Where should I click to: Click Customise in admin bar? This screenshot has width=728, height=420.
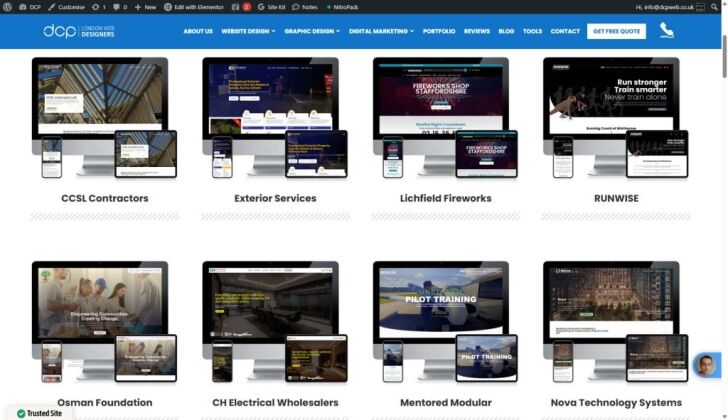66,7
